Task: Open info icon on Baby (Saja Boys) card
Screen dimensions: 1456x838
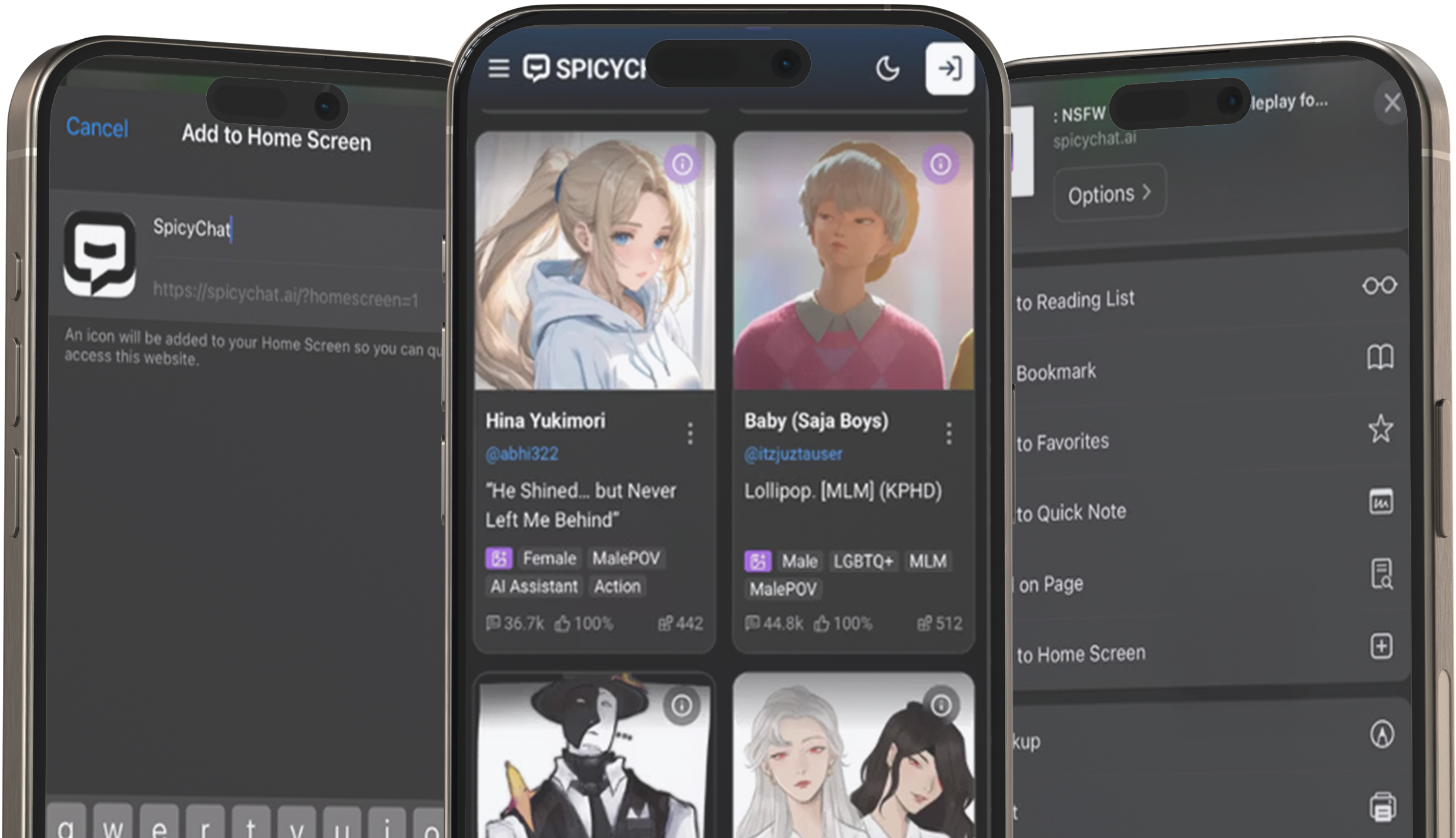Action: pos(940,164)
